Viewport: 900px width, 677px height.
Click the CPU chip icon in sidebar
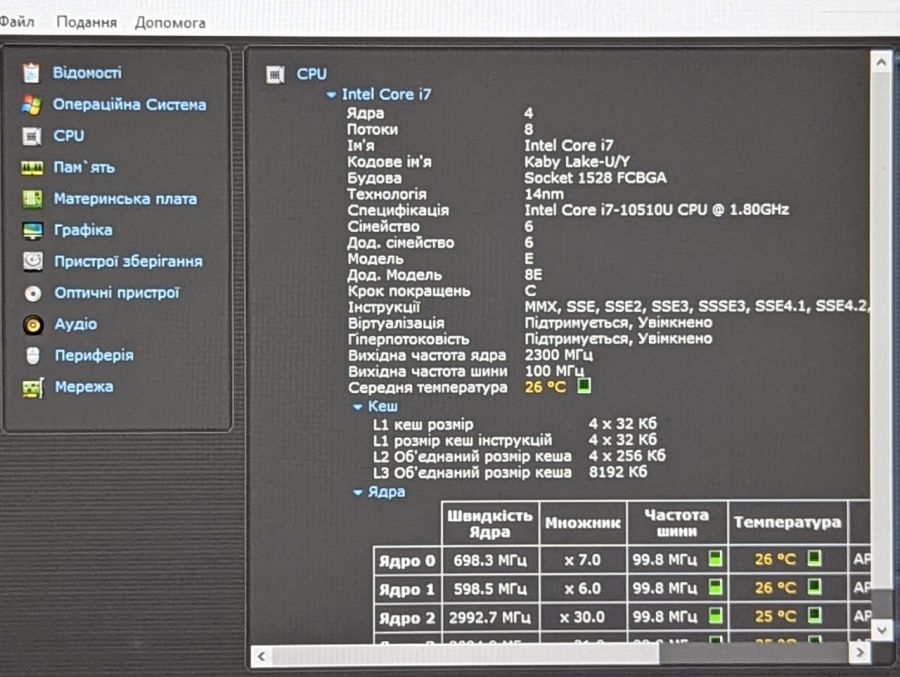pos(32,136)
